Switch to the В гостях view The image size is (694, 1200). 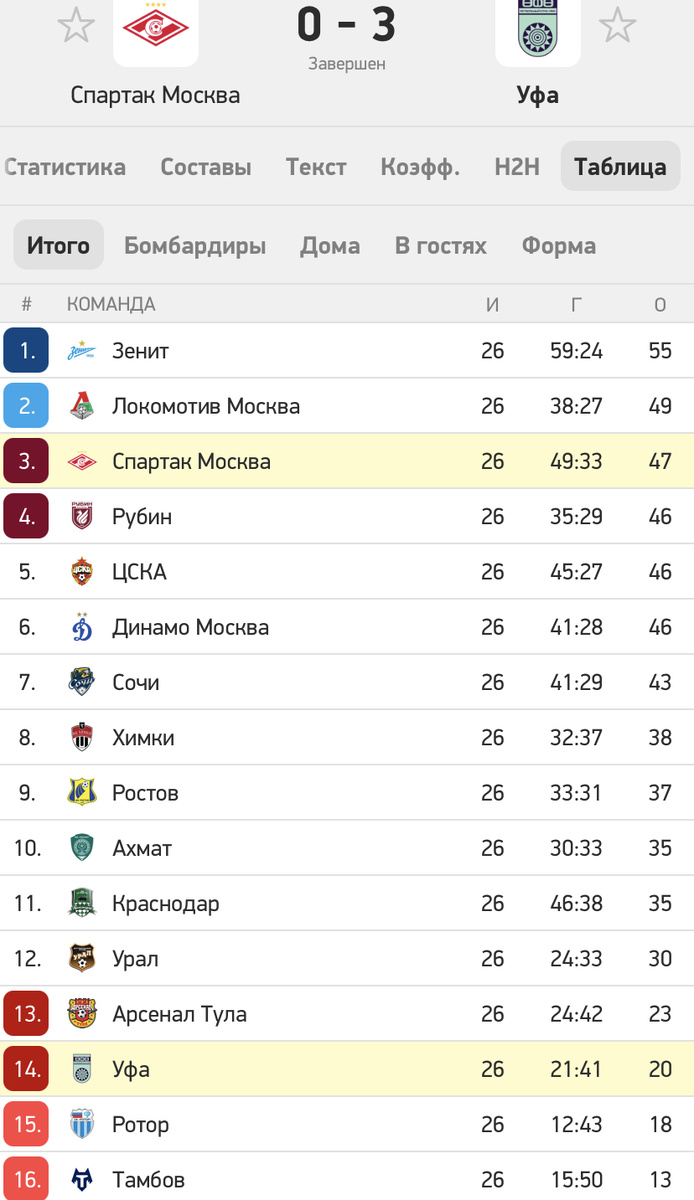pyautogui.click(x=439, y=245)
